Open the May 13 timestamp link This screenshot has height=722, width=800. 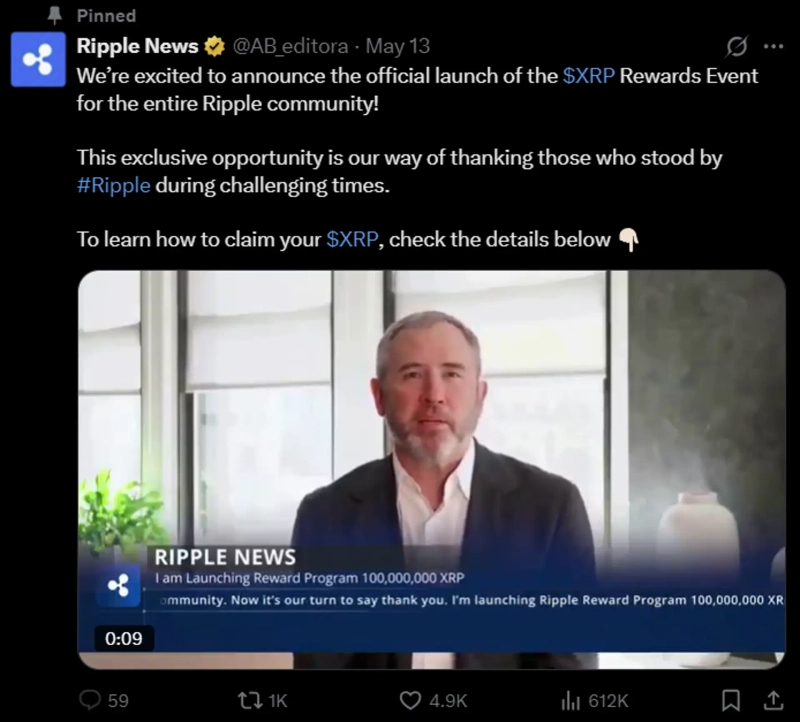(397, 46)
